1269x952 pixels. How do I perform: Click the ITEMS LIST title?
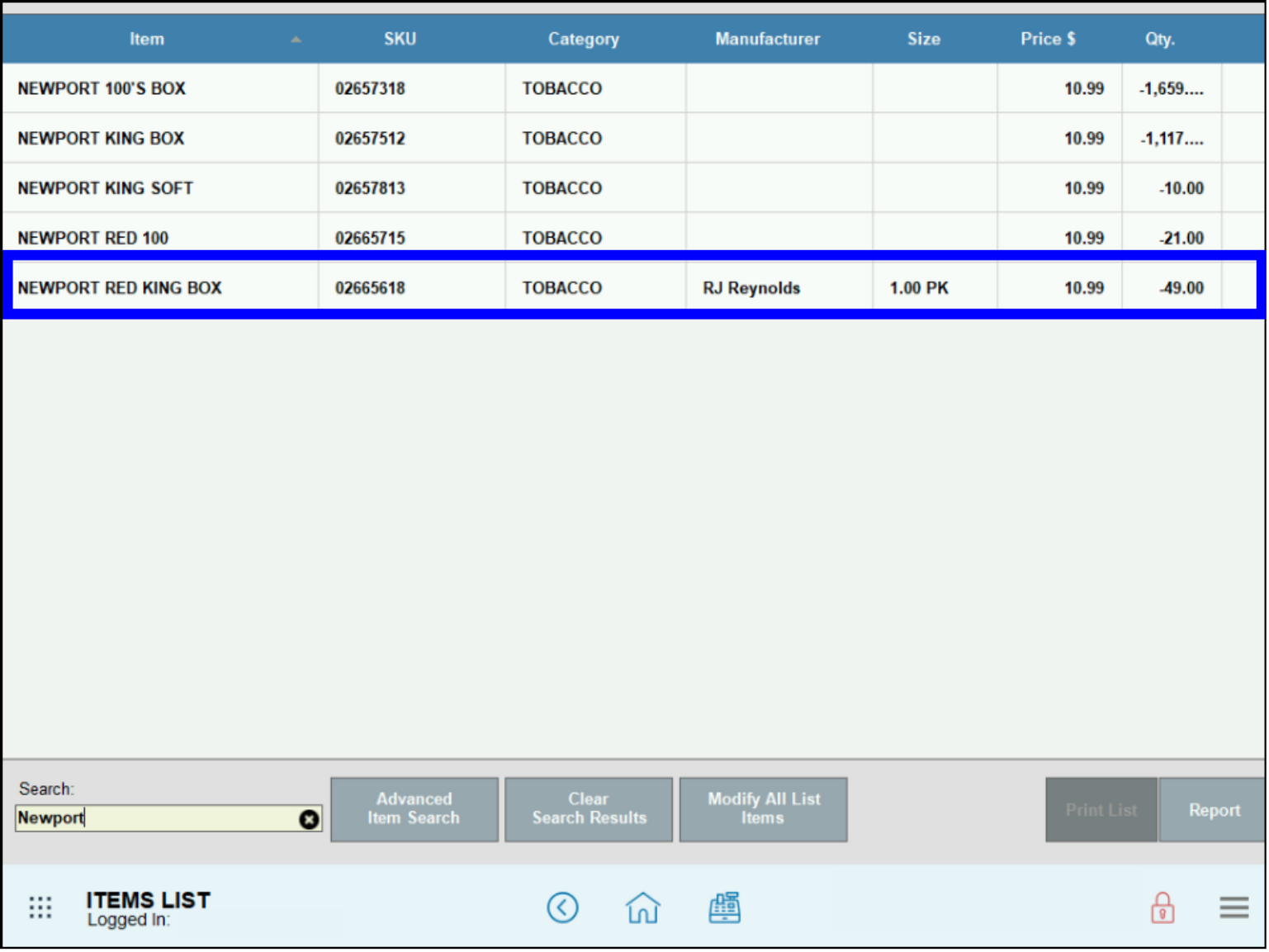tap(149, 900)
